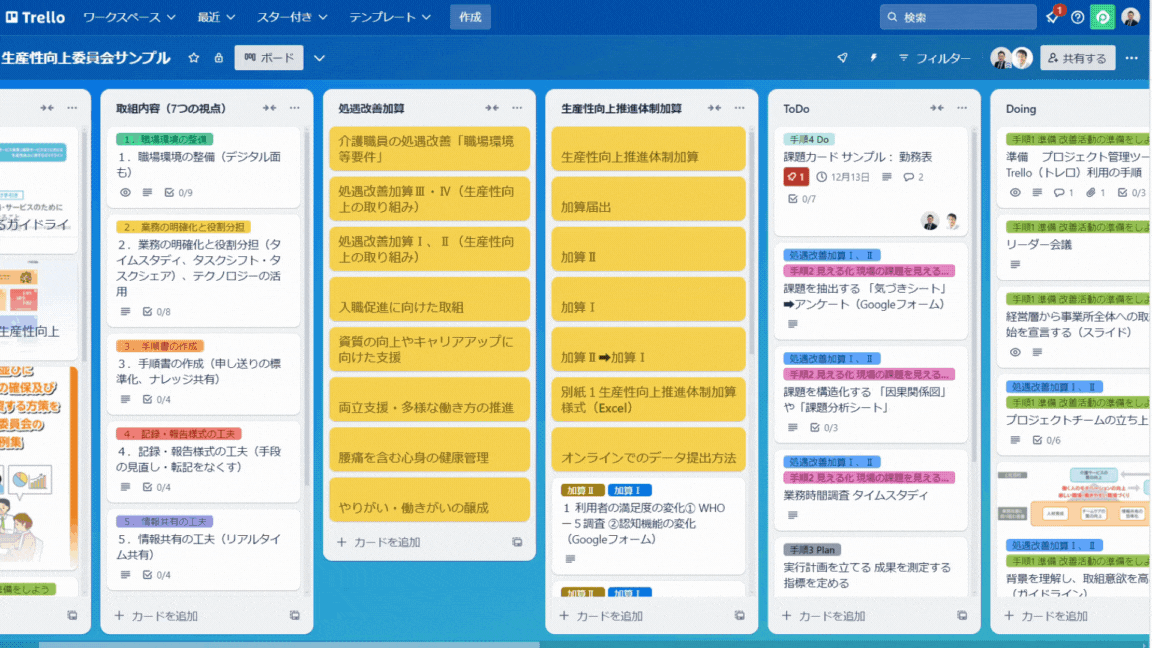Collapse the 取組内容 list
The width and height of the screenshot is (1152, 648).
[x=270, y=108]
